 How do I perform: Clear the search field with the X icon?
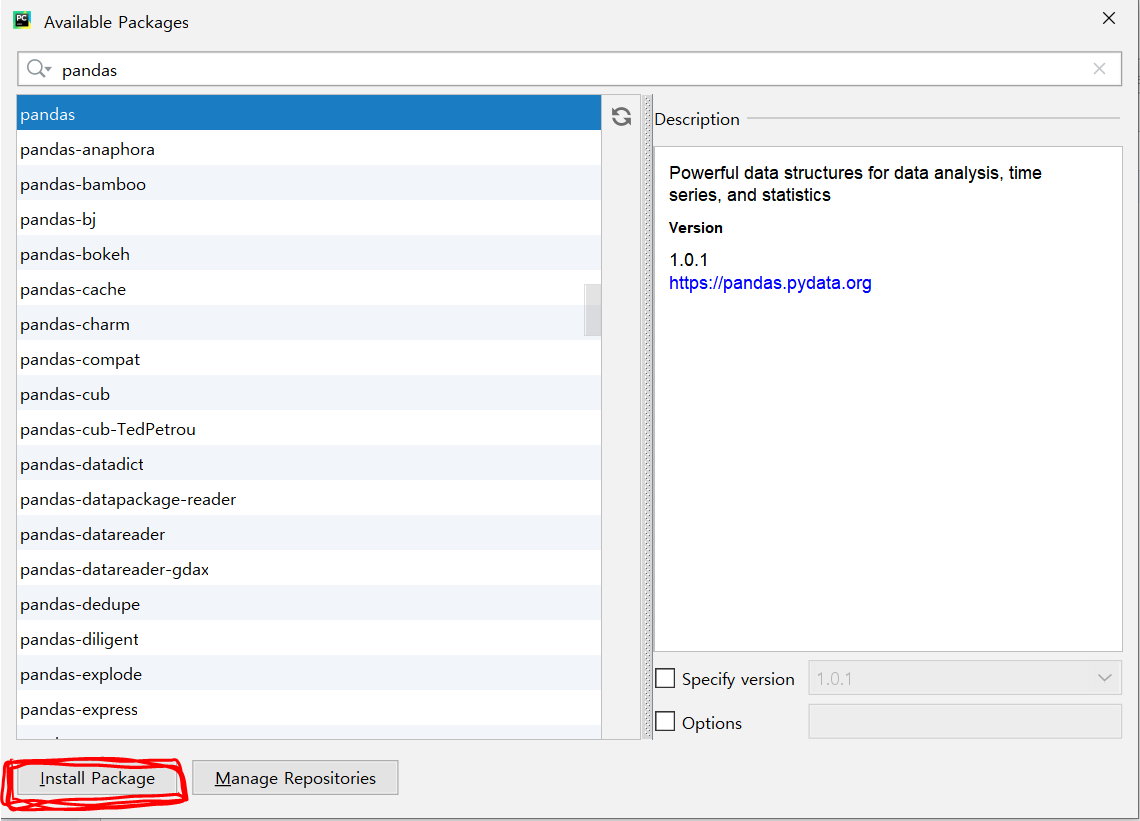click(x=1099, y=69)
